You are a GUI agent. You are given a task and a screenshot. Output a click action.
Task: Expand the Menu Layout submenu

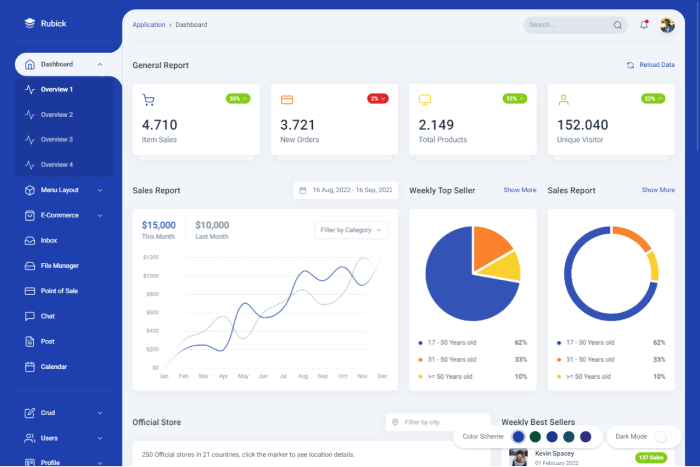(64, 190)
